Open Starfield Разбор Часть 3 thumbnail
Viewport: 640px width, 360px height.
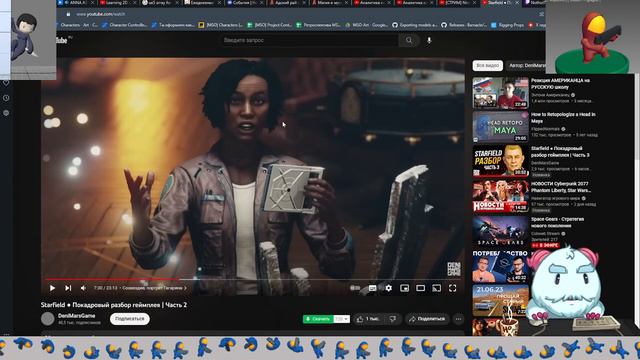pos(500,161)
